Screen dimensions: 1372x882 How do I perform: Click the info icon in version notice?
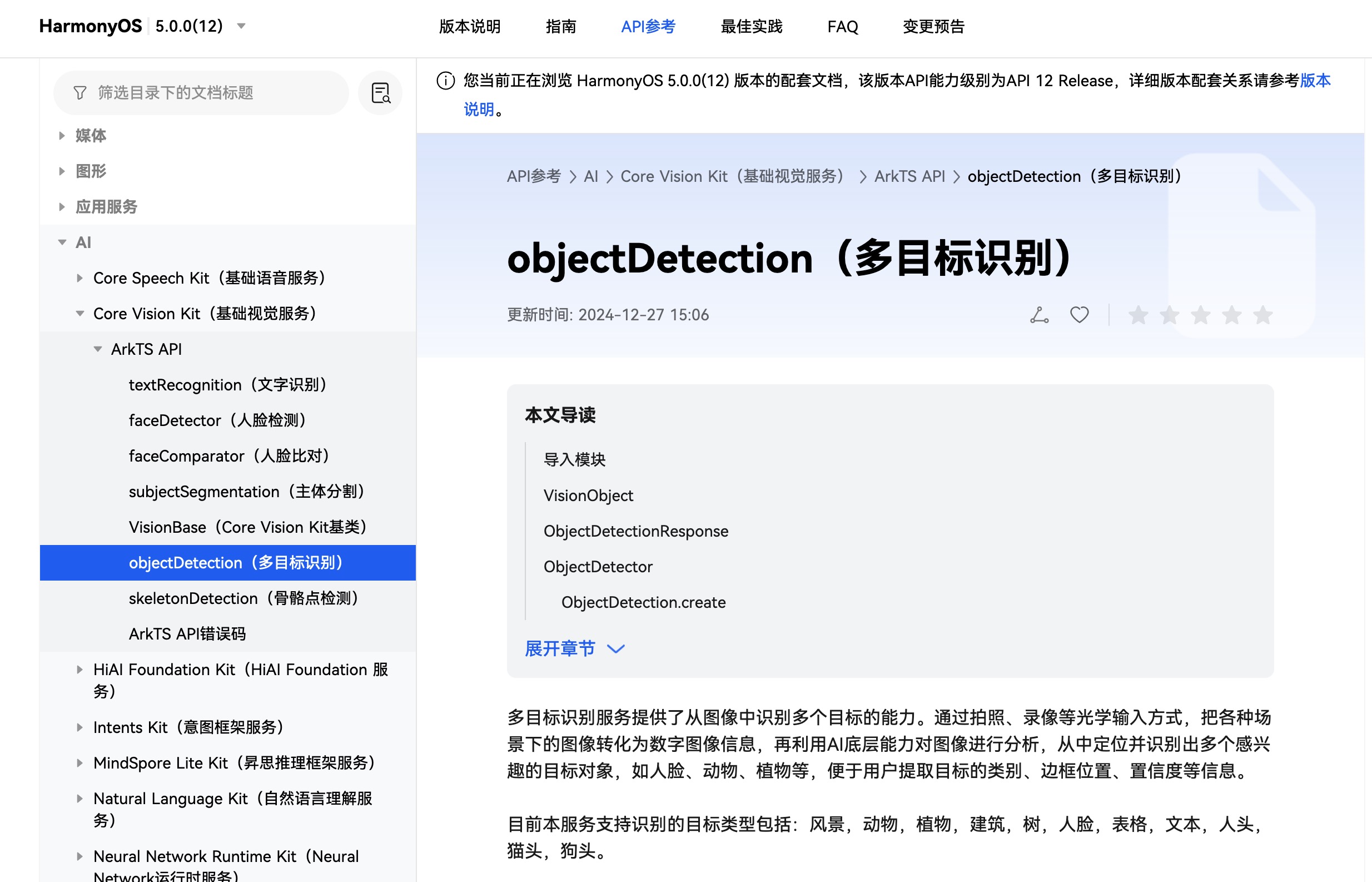click(x=445, y=81)
